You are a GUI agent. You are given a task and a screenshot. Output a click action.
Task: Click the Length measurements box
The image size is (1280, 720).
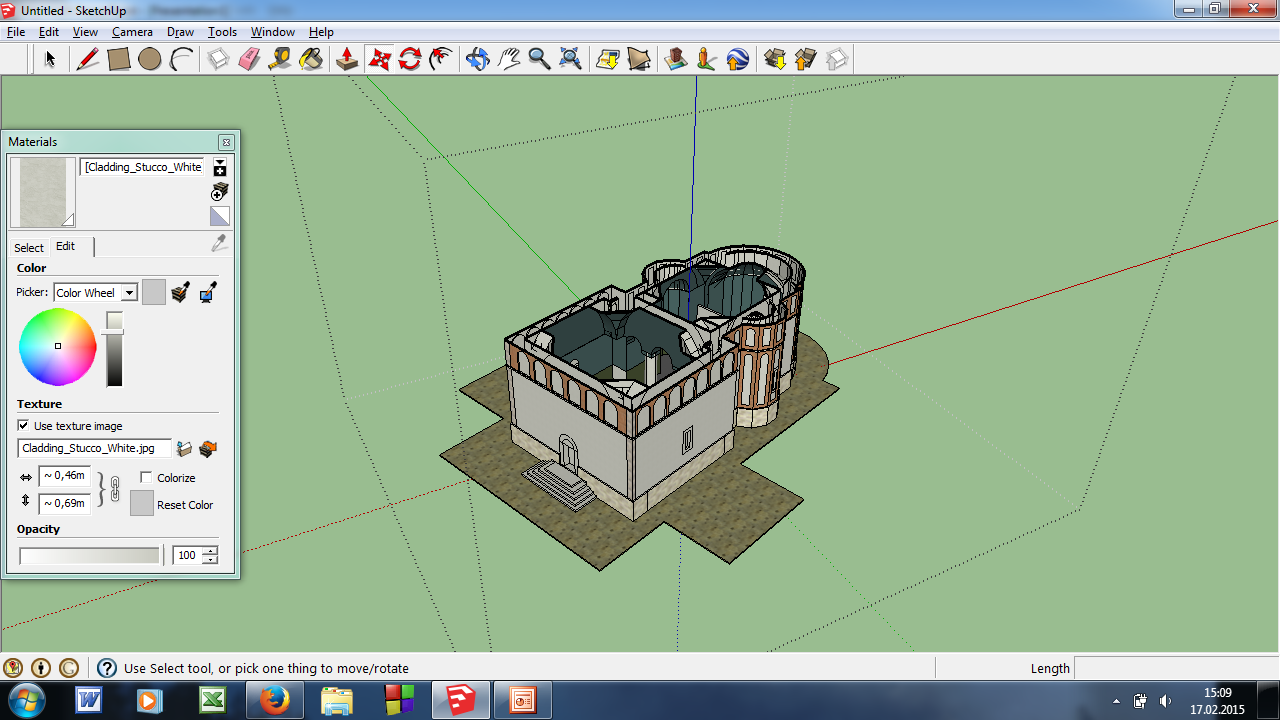pos(1176,668)
